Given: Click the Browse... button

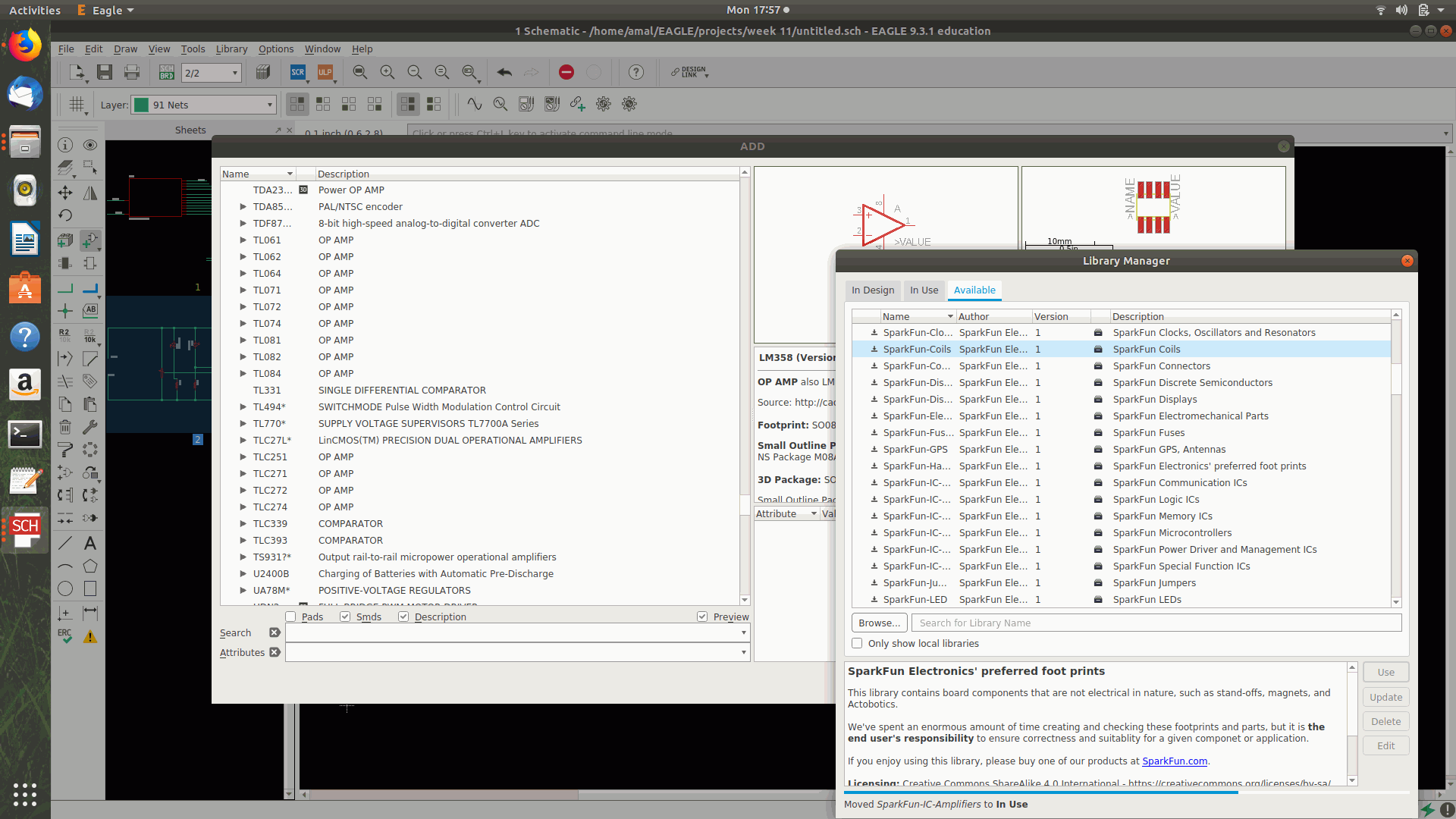Looking at the screenshot, I should (879, 623).
